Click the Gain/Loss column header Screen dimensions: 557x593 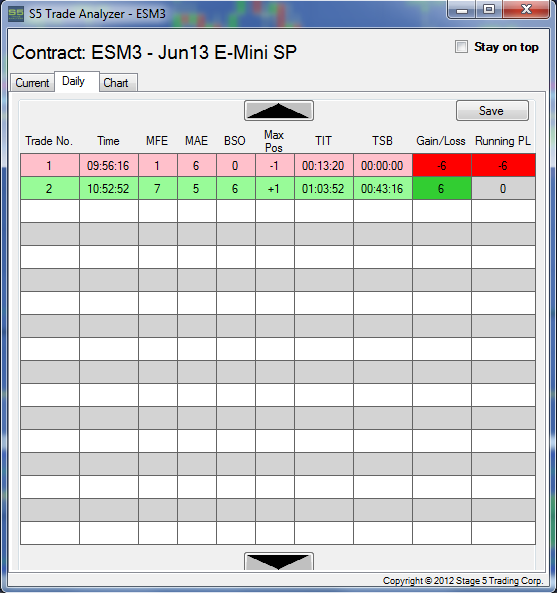[x=441, y=141]
